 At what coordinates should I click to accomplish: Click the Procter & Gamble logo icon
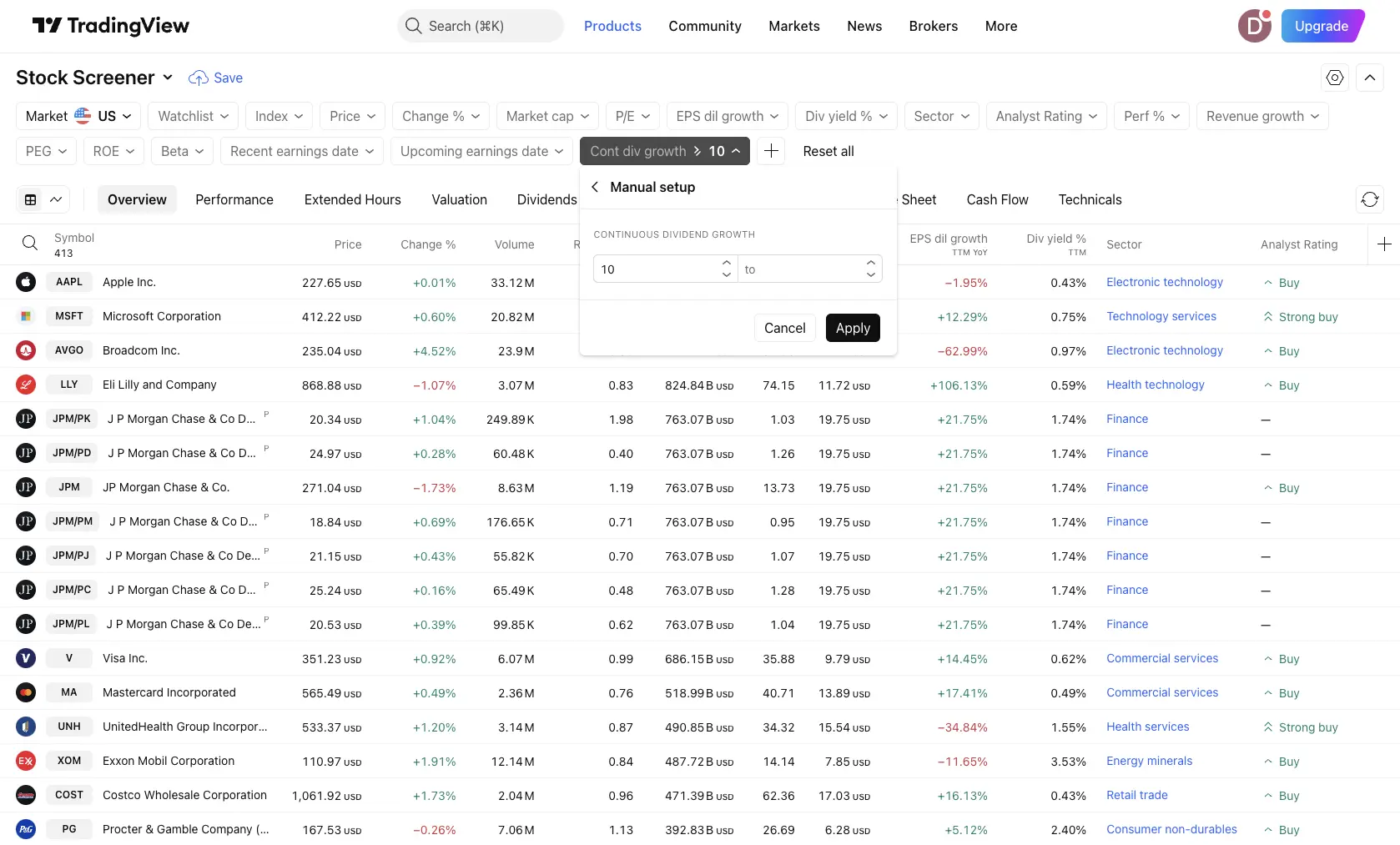[x=26, y=829]
